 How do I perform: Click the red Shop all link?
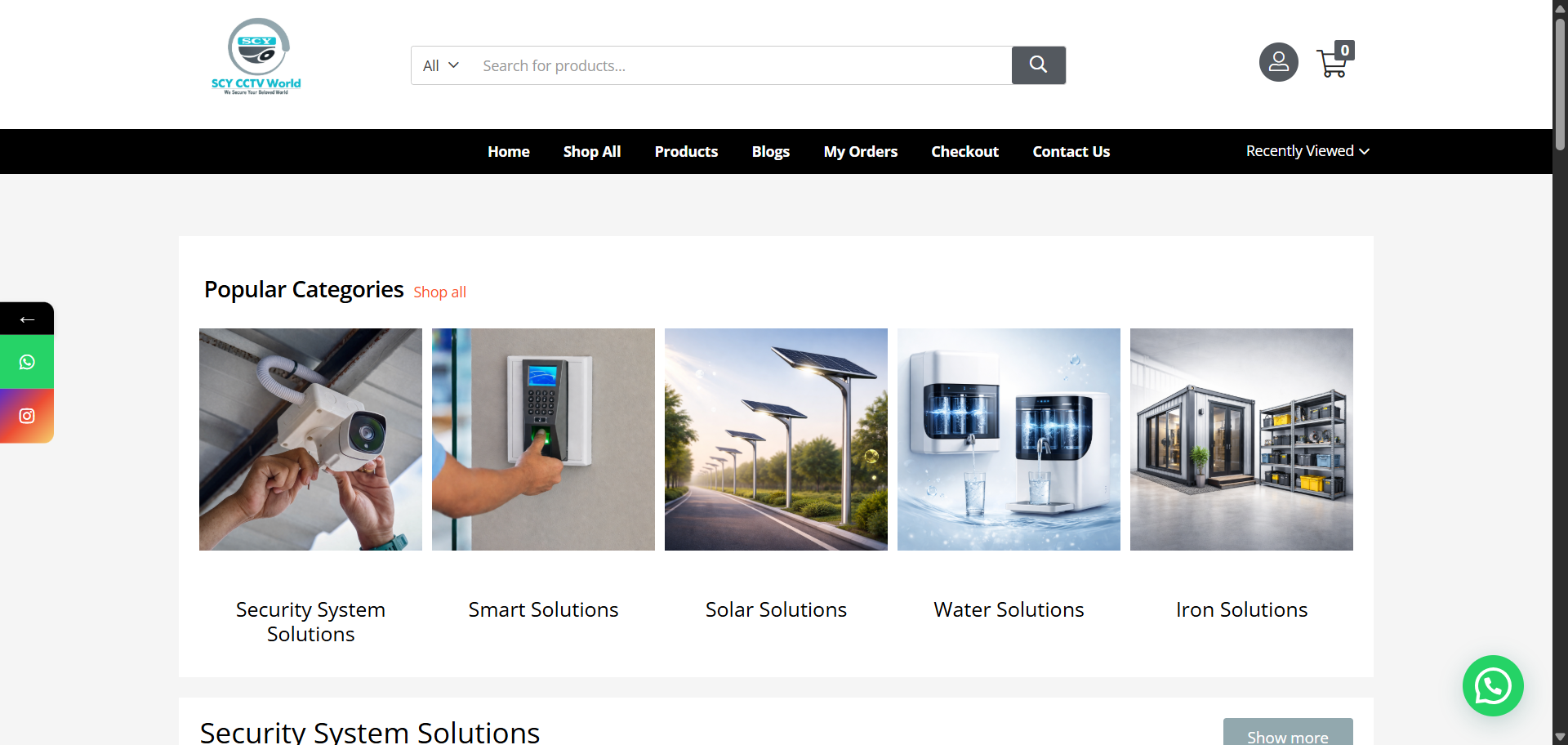[439, 292]
